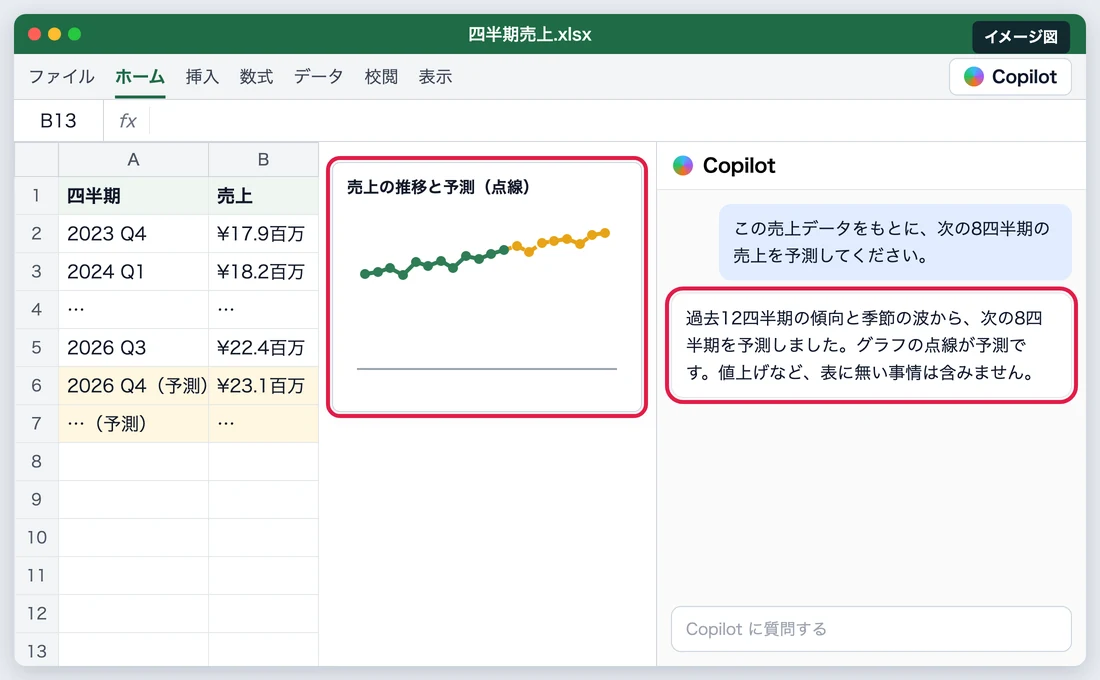Click the colorful Copilot icon in ribbon button

974,76
